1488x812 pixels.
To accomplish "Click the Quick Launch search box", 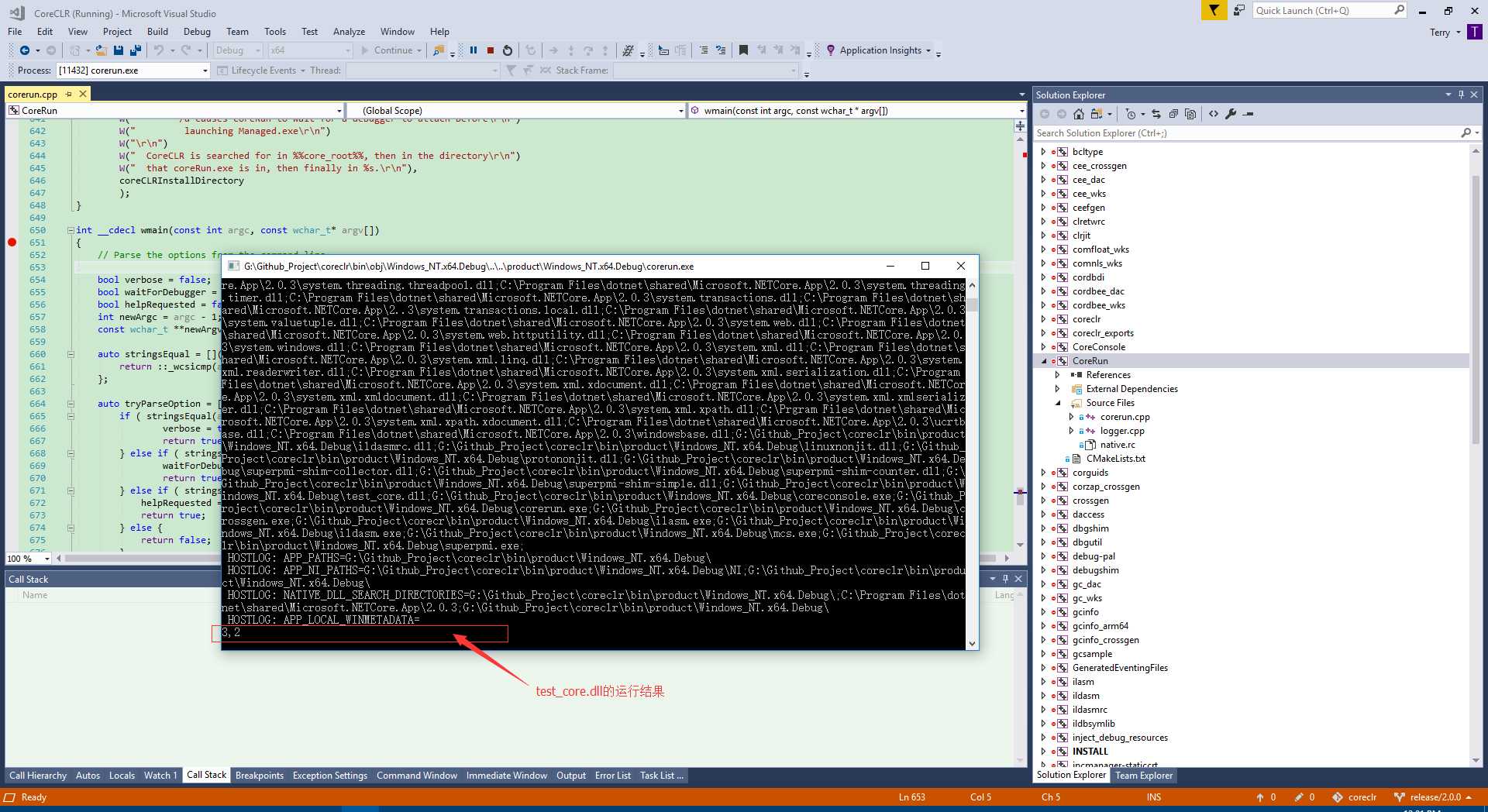I will 1323,10.
